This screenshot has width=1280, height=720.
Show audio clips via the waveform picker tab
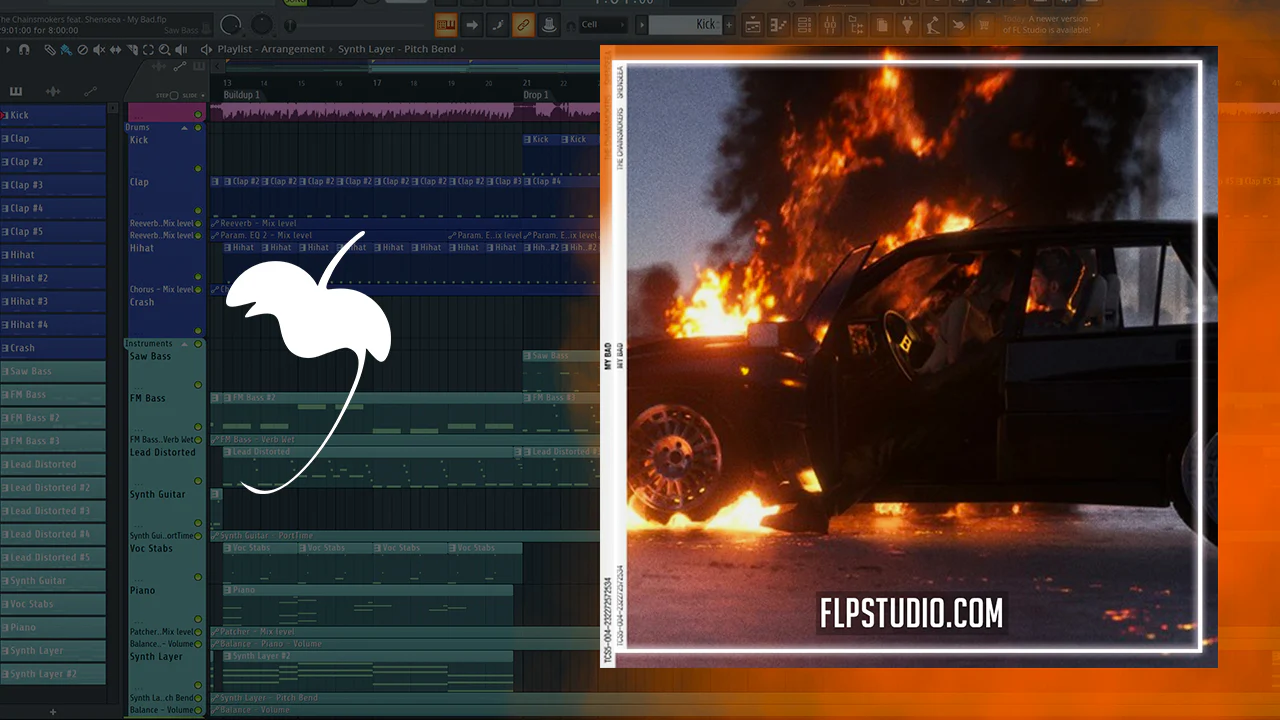[x=53, y=92]
